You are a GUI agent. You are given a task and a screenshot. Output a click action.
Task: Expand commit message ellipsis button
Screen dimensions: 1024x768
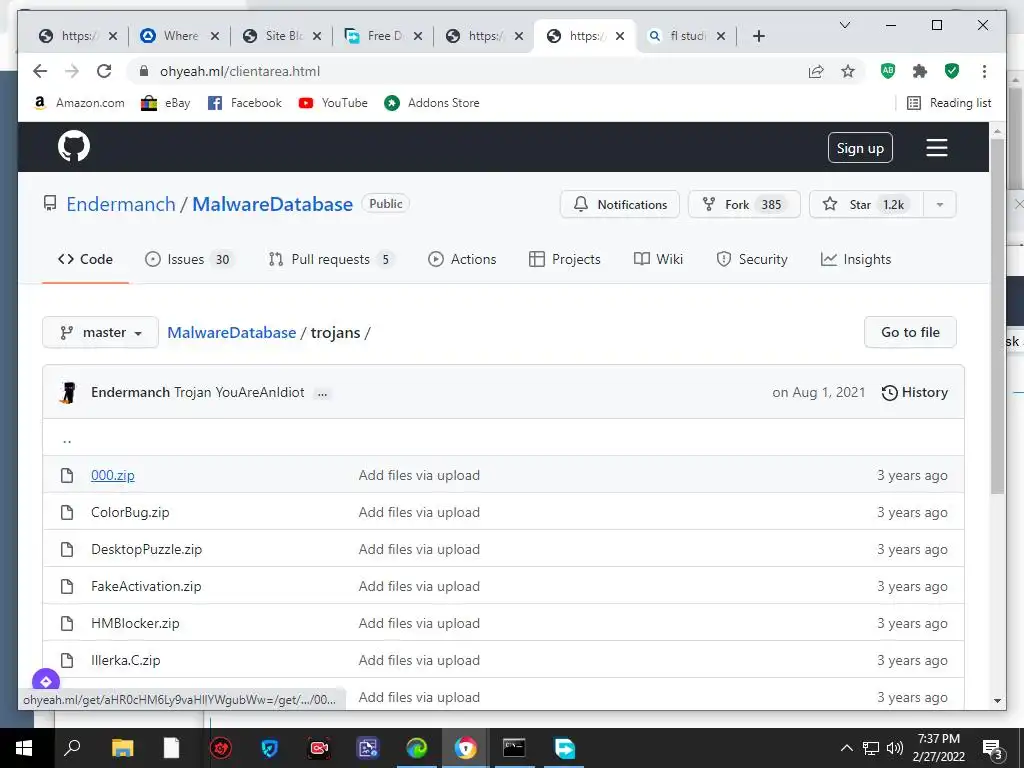pyautogui.click(x=322, y=393)
